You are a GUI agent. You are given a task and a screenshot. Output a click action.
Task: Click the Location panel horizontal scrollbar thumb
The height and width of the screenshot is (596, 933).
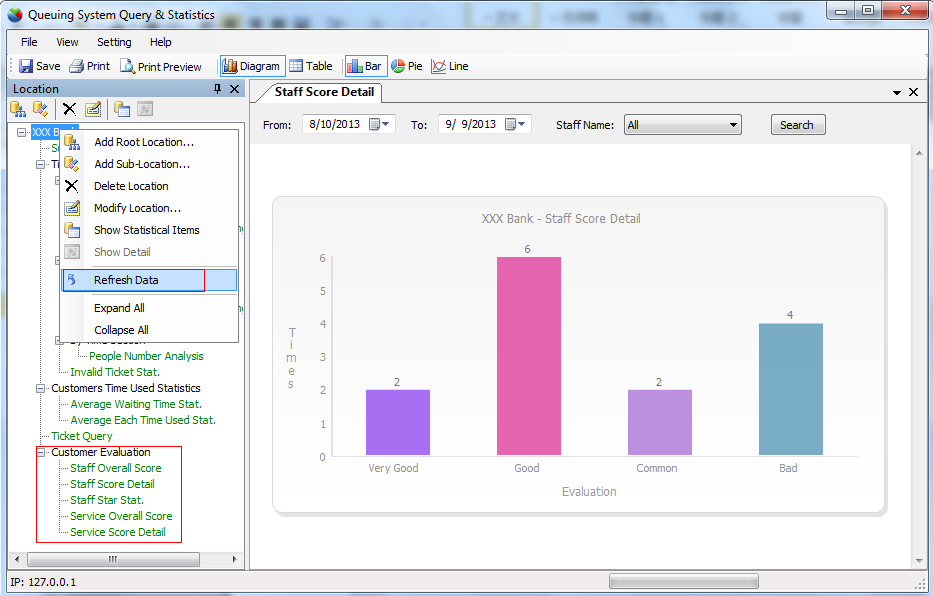pyautogui.click(x=113, y=559)
